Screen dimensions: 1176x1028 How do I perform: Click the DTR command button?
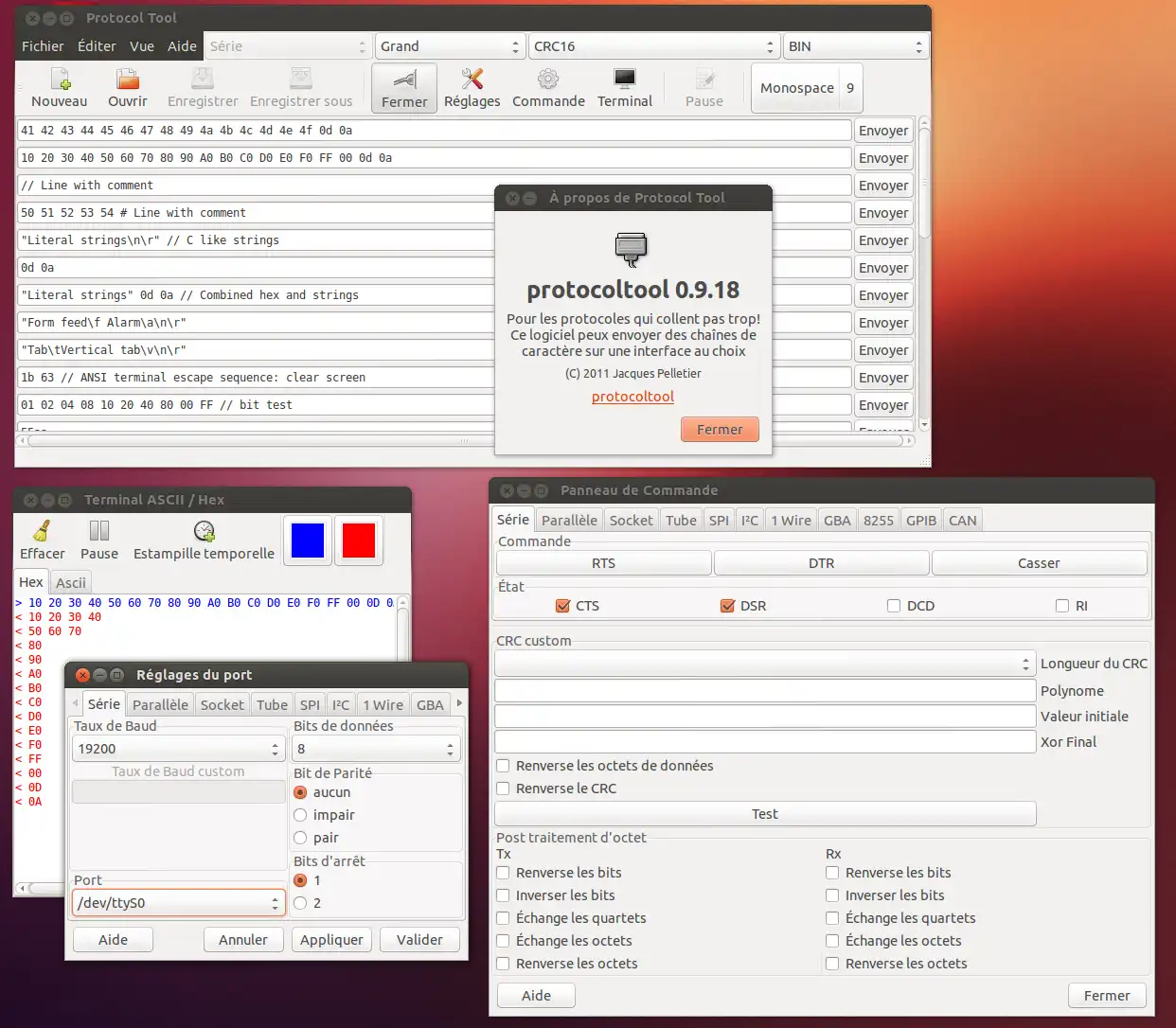tap(821, 563)
